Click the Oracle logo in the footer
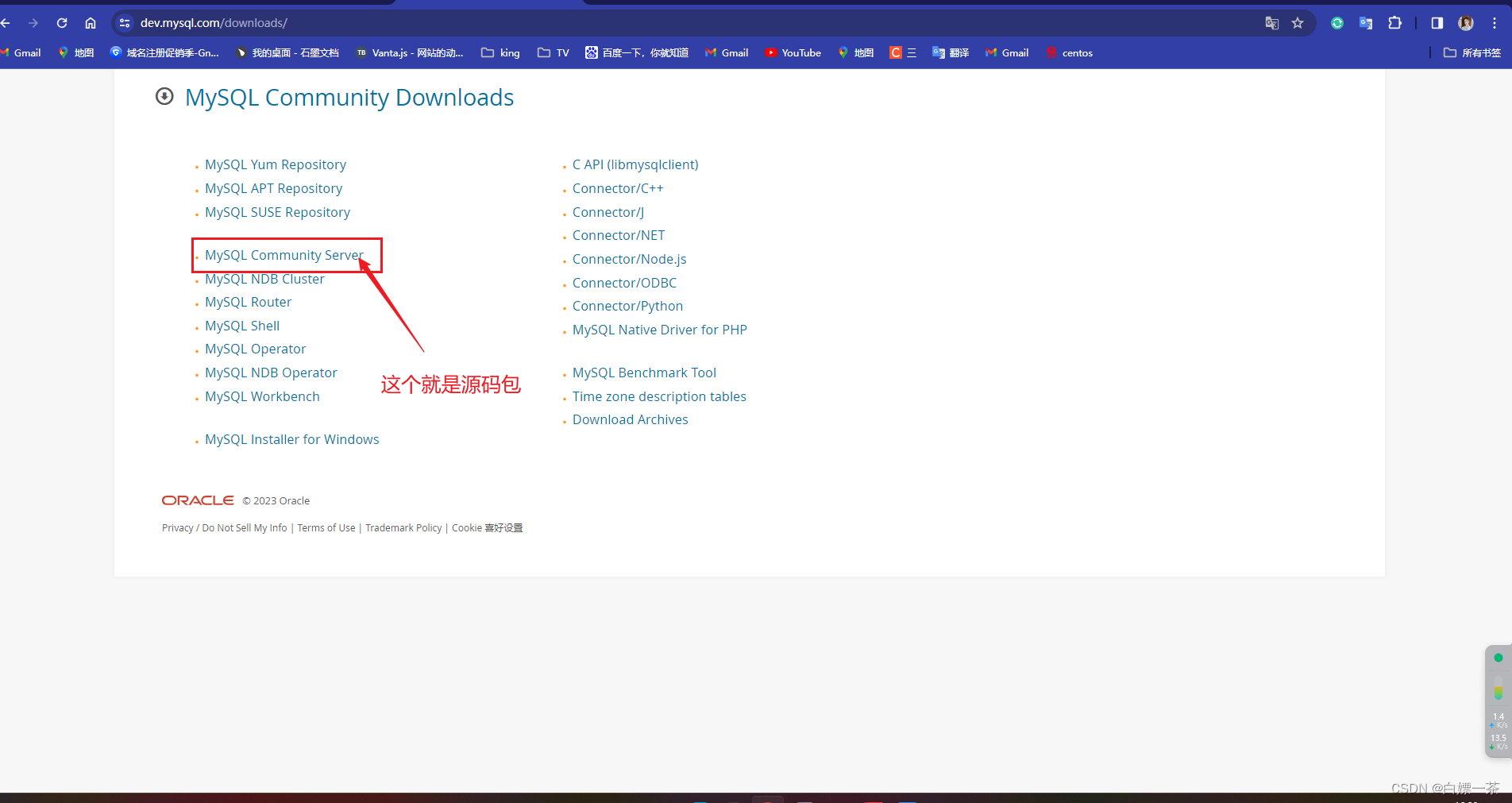The image size is (1512, 803). tap(198, 500)
